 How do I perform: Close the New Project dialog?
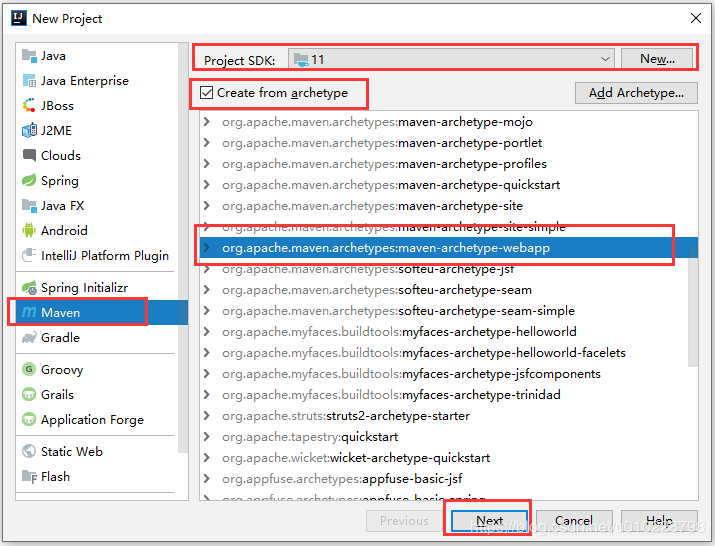click(x=696, y=18)
